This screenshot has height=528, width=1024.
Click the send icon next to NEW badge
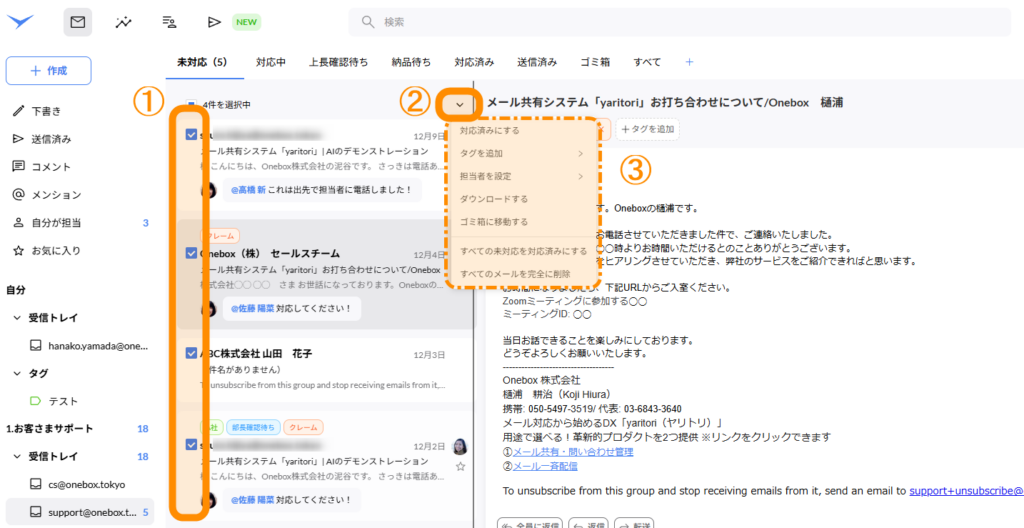[214, 22]
